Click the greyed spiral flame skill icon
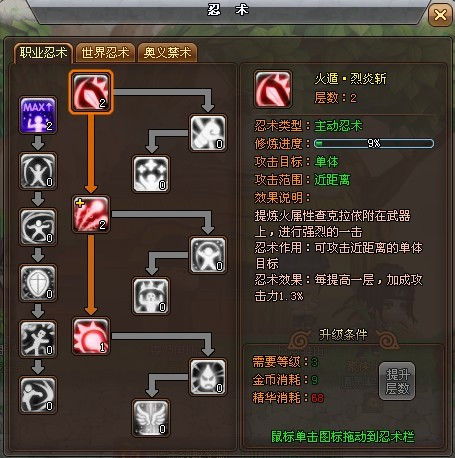The image size is (455, 458). pyautogui.click(x=208, y=133)
